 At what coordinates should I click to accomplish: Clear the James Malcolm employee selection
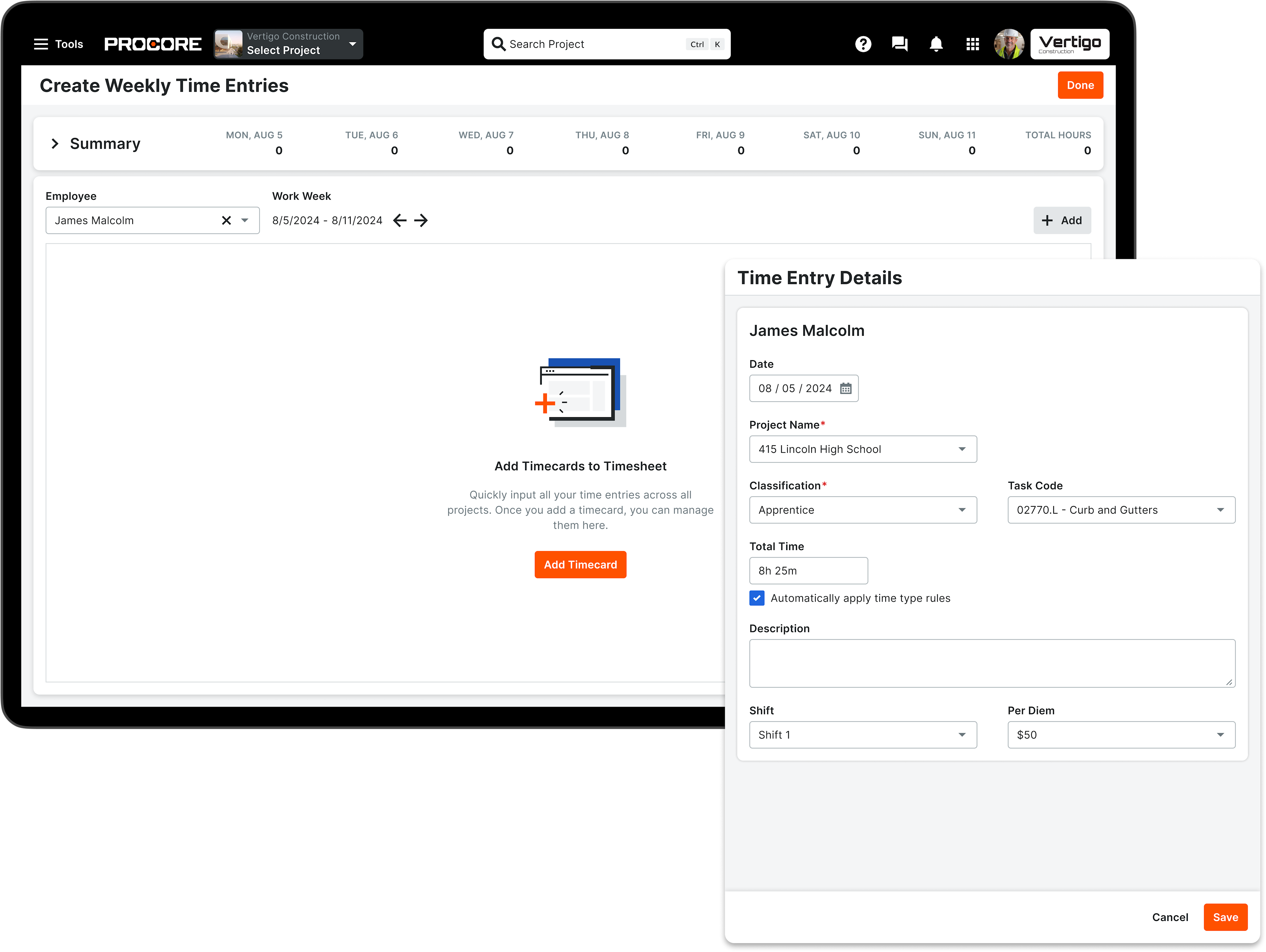(226, 220)
